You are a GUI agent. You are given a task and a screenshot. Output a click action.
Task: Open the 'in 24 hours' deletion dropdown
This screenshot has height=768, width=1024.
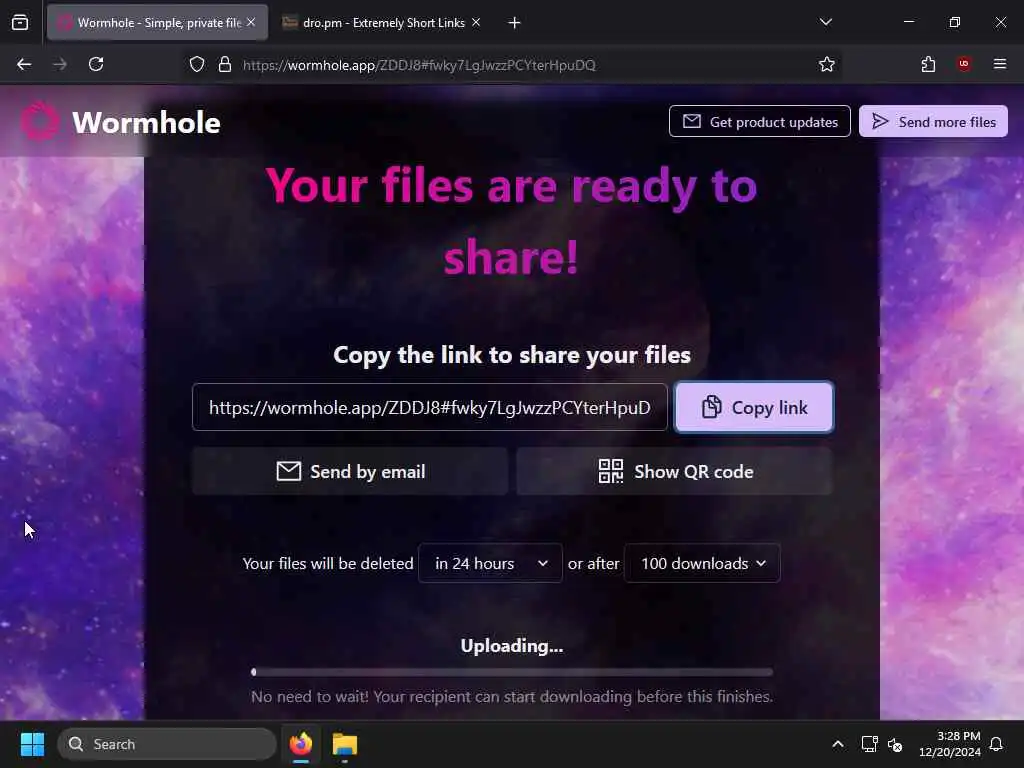pyautogui.click(x=490, y=563)
